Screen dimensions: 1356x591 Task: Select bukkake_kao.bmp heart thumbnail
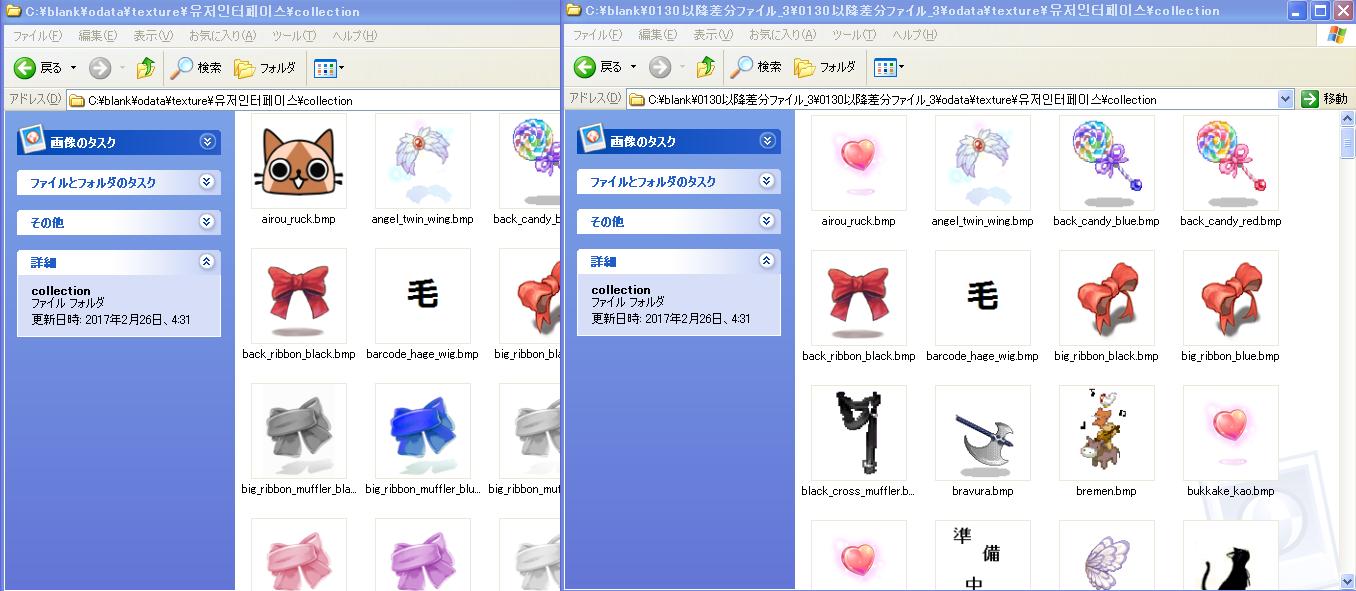pyautogui.click(x=1231, y=433)
